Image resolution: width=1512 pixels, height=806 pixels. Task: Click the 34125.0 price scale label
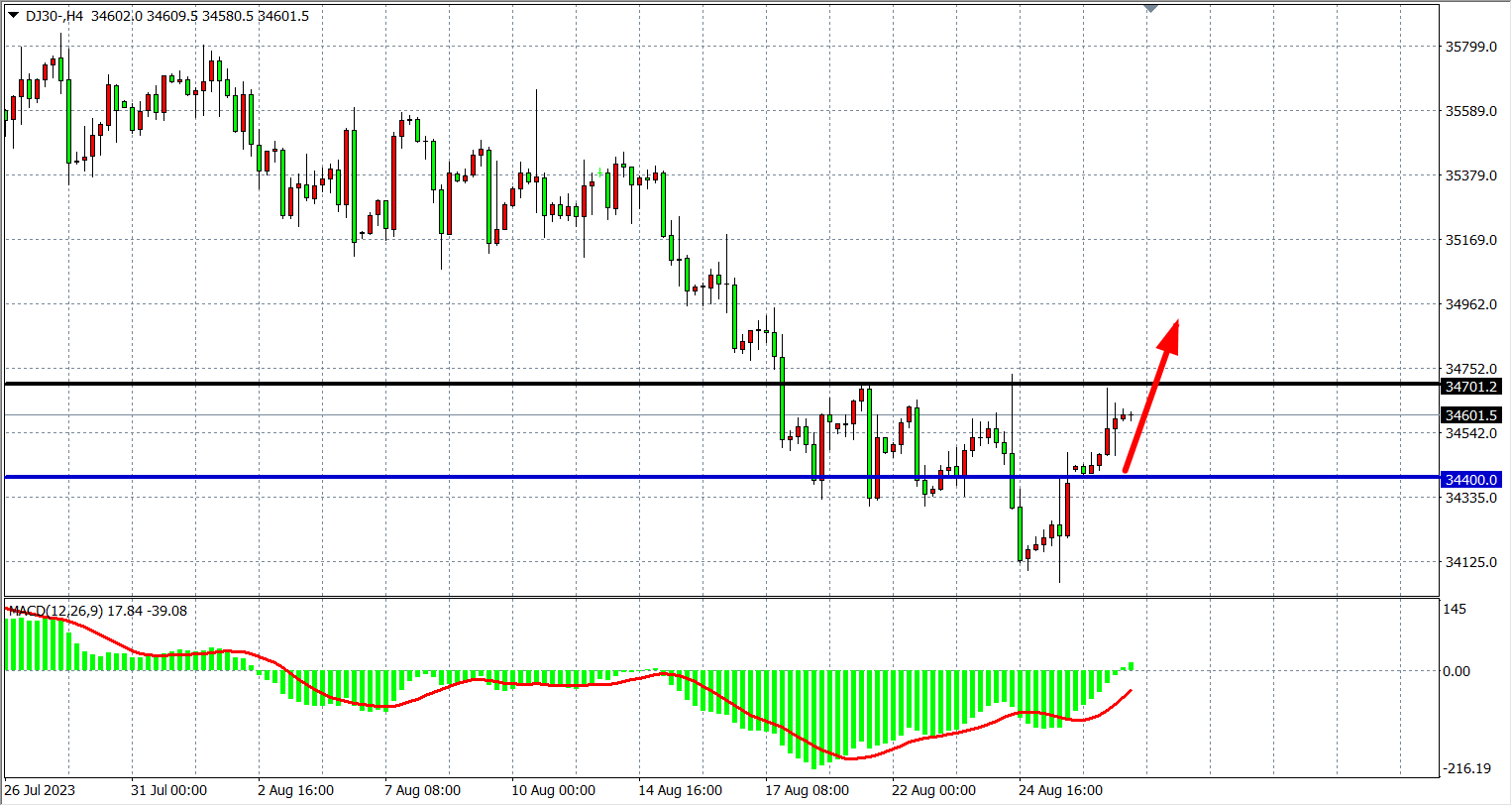click(1470, 562)
